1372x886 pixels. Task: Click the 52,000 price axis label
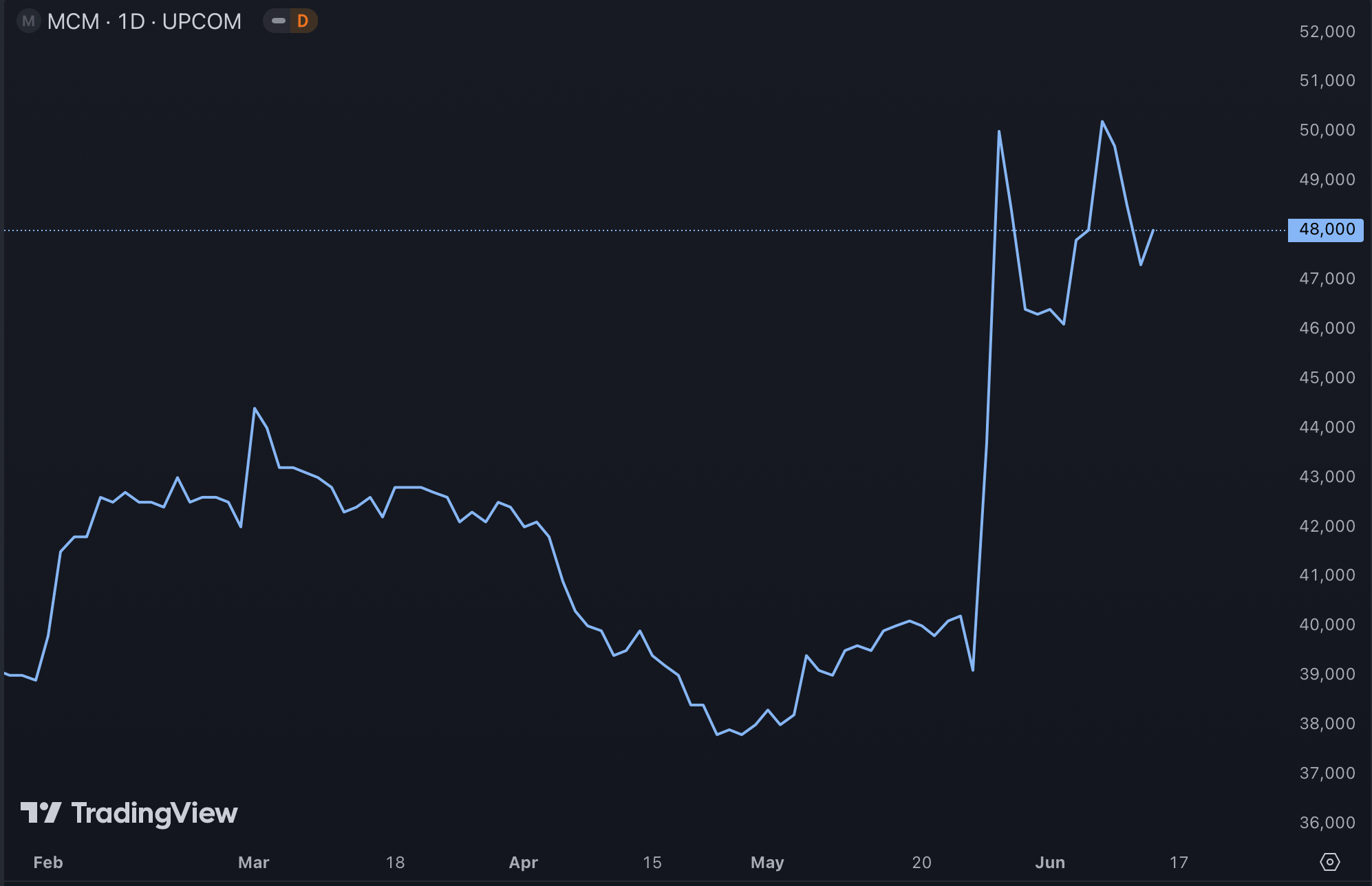(1327, 32)
